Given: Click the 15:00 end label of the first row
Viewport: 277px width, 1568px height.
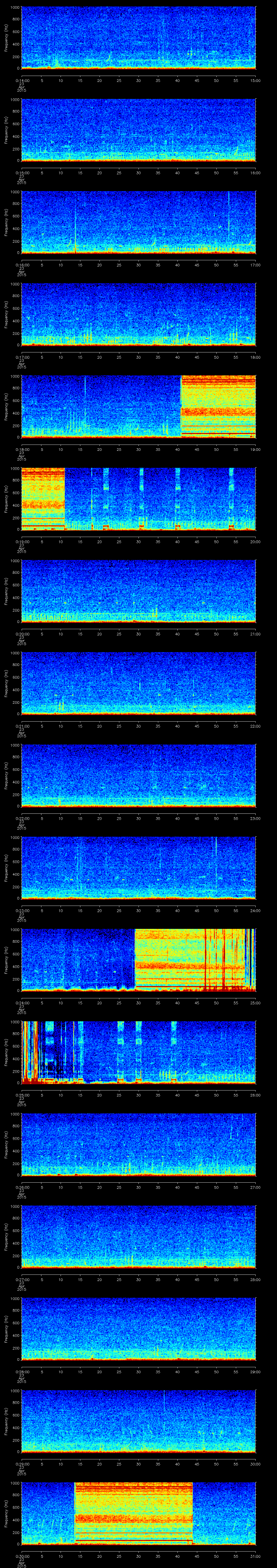Looking at the screenshot, I should (x=256, y=80).
